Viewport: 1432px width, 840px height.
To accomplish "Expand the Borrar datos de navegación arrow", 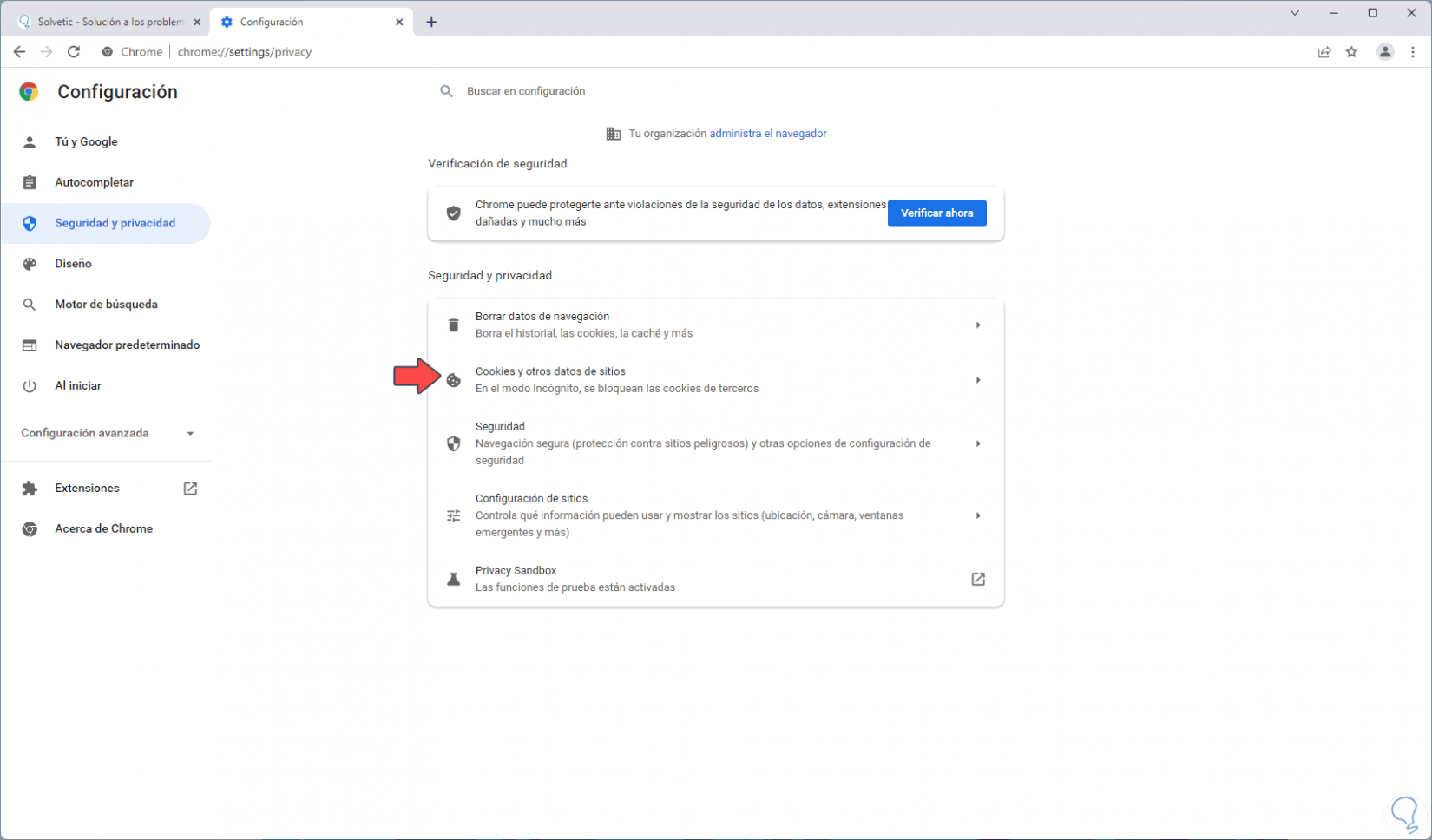I will coord(978,325).
